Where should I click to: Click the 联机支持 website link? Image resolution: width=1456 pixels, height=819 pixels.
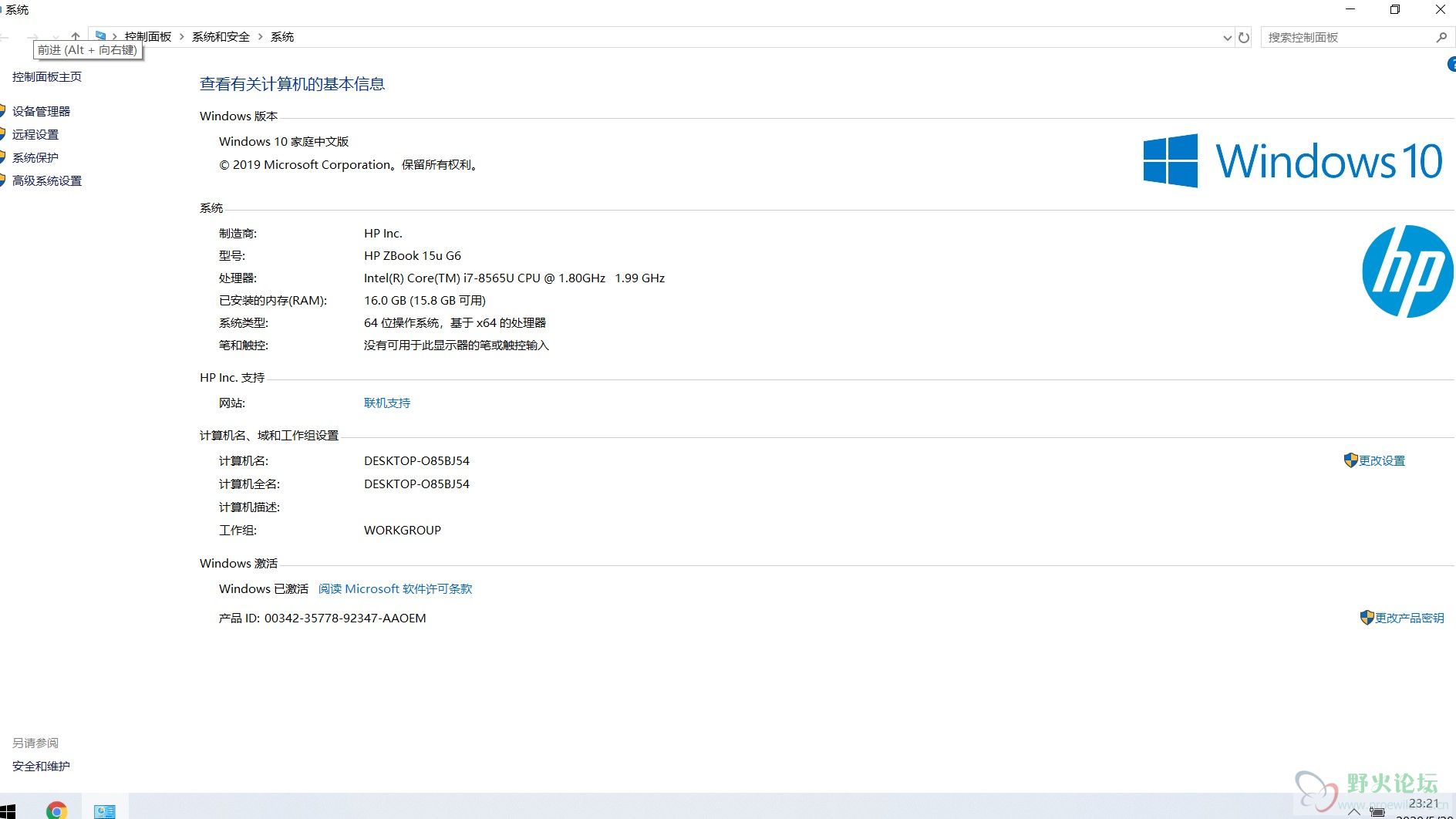[387, 403]
